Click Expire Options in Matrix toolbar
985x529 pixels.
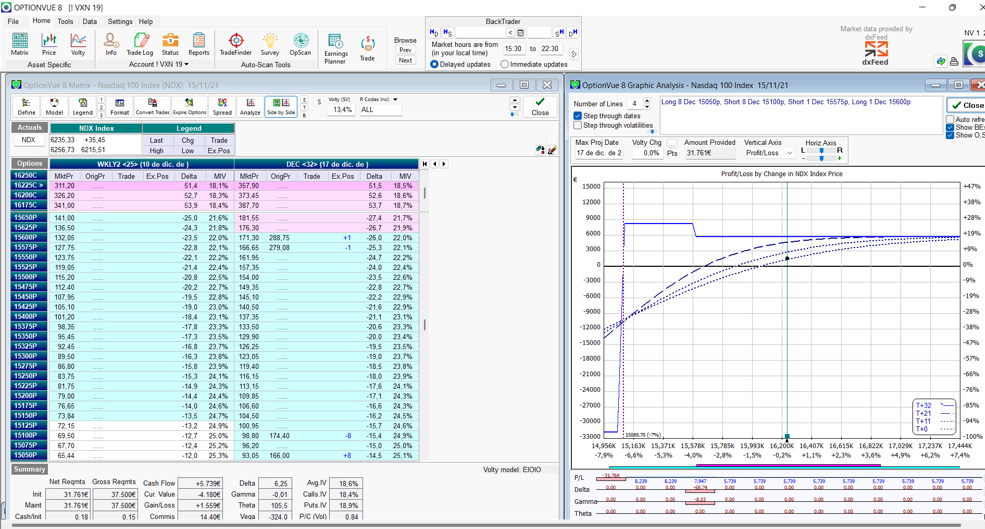(189, 106)
